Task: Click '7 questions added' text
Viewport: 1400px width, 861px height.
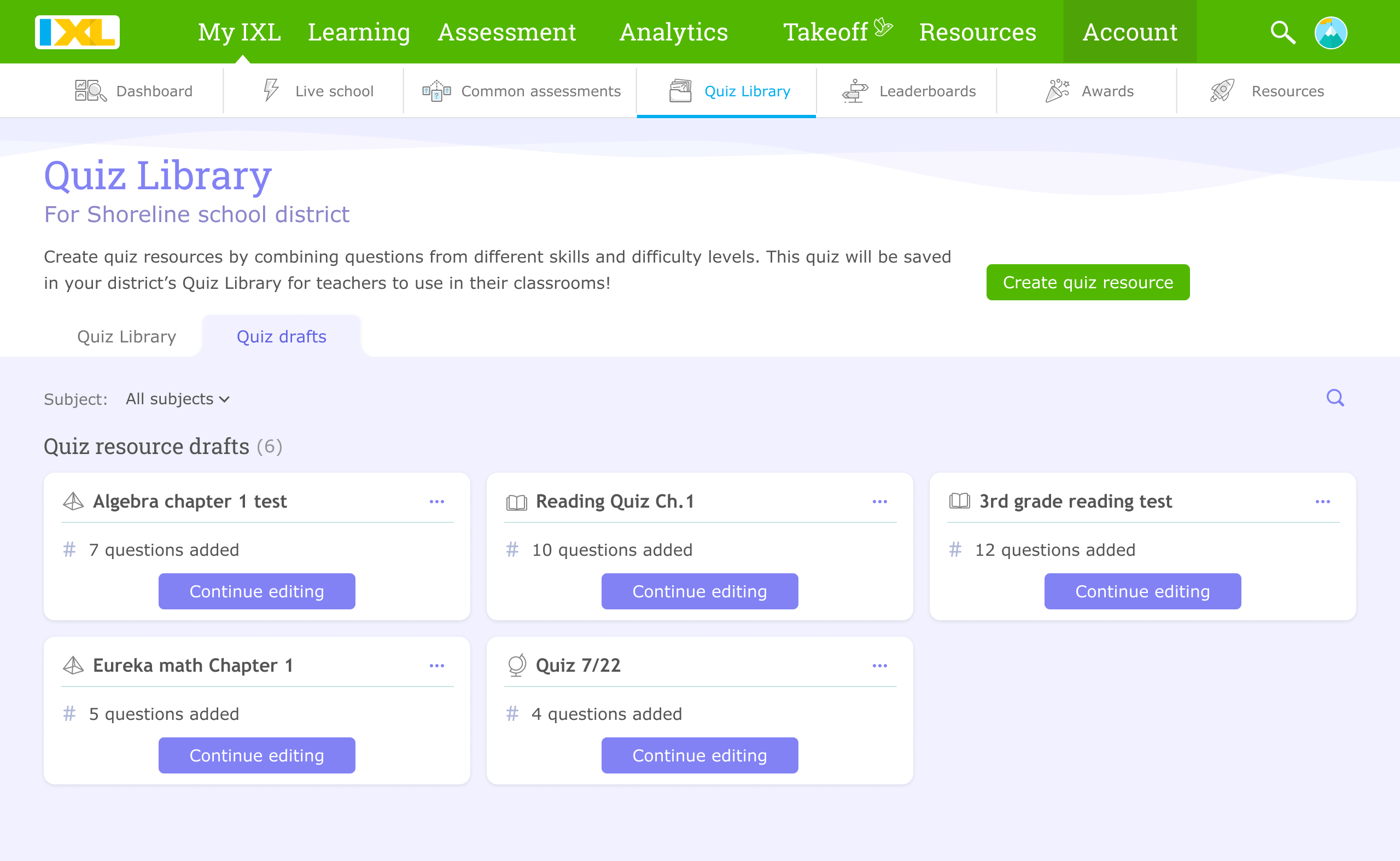Action: click(164, 550)
